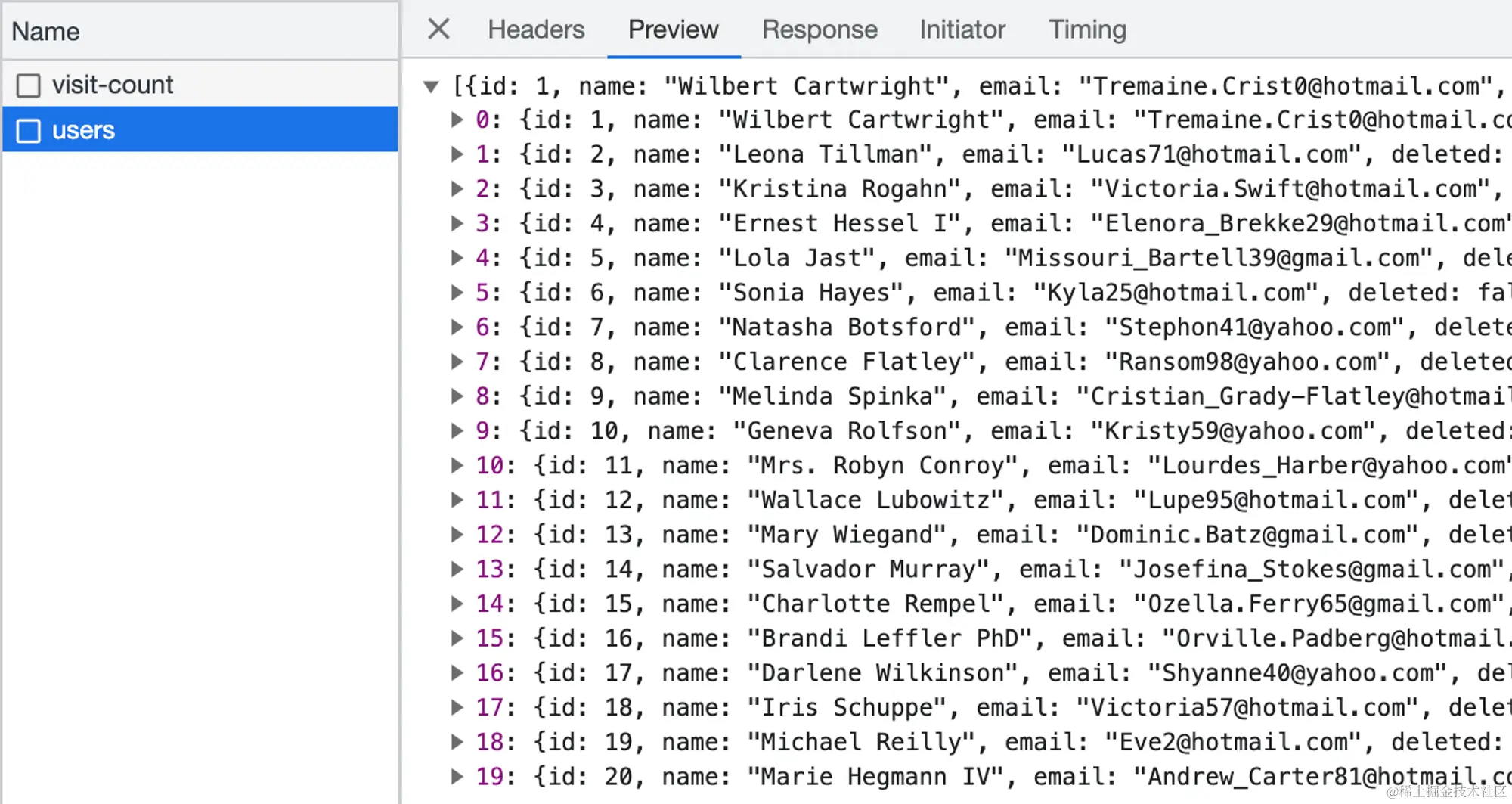Select the Preview tab
The width and height of the screenshot is (1512, 804).
pos(674,29)
